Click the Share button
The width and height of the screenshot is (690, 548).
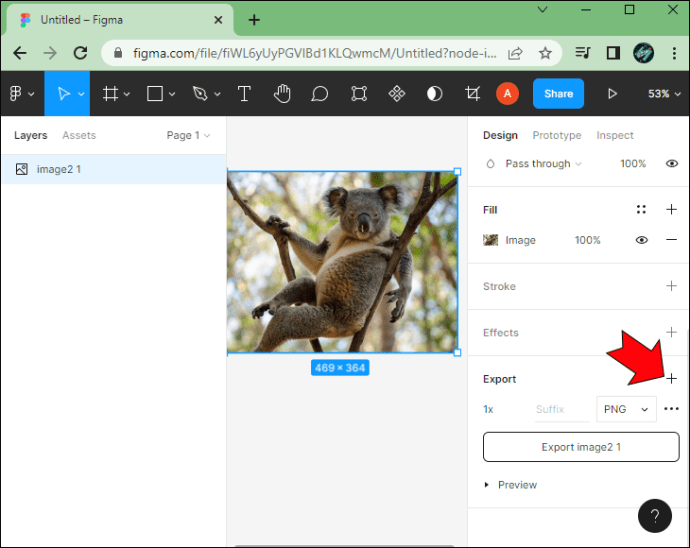click(x=558, y=94)
